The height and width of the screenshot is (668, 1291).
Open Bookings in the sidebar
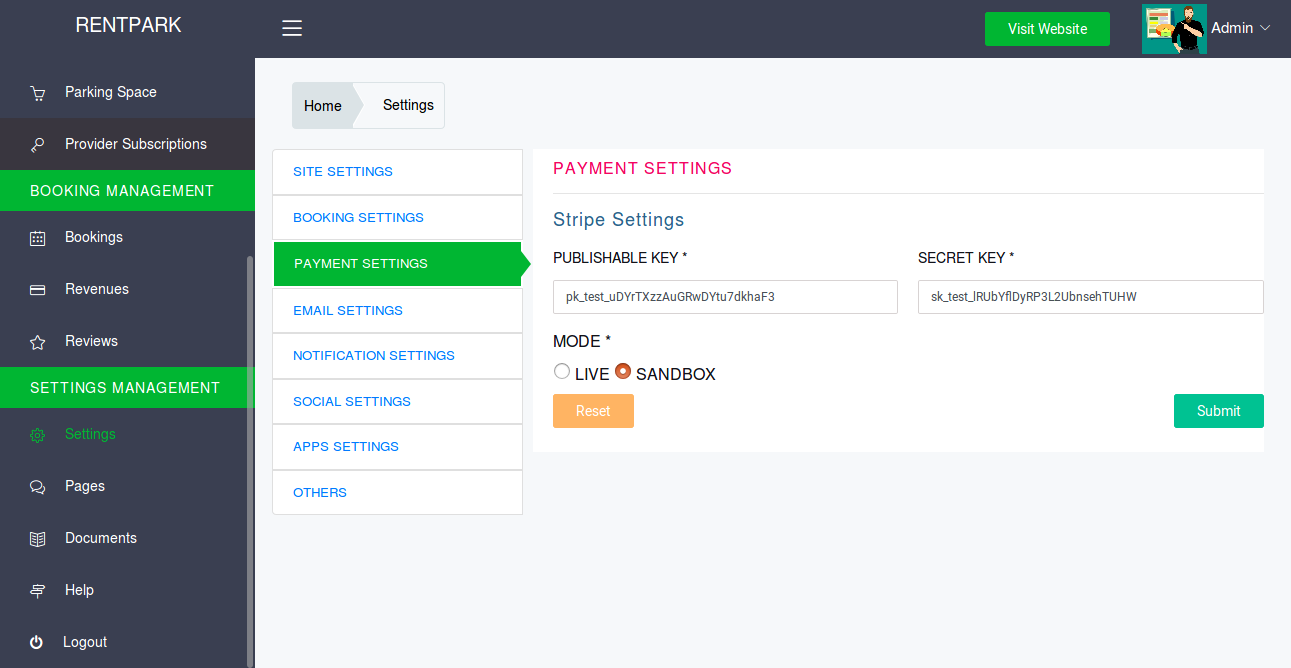pyautogui.click(x=127, y=237)
